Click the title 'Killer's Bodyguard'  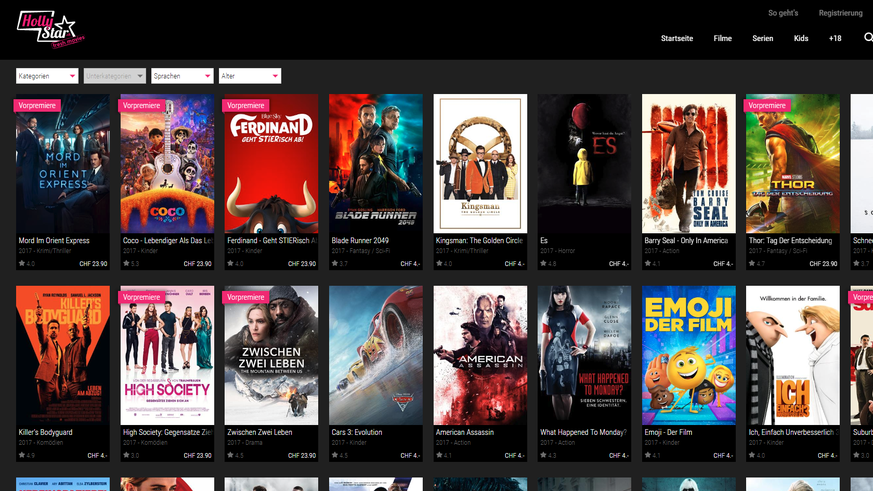46,432
